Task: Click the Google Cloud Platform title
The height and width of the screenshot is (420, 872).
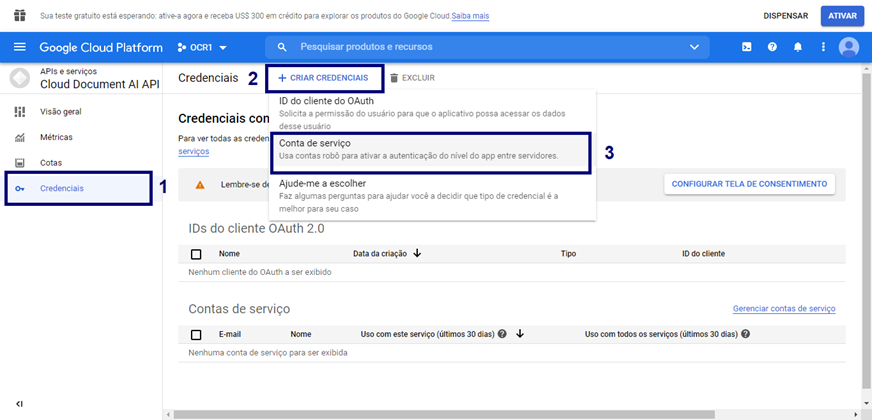Action: (x=101, y=47)
